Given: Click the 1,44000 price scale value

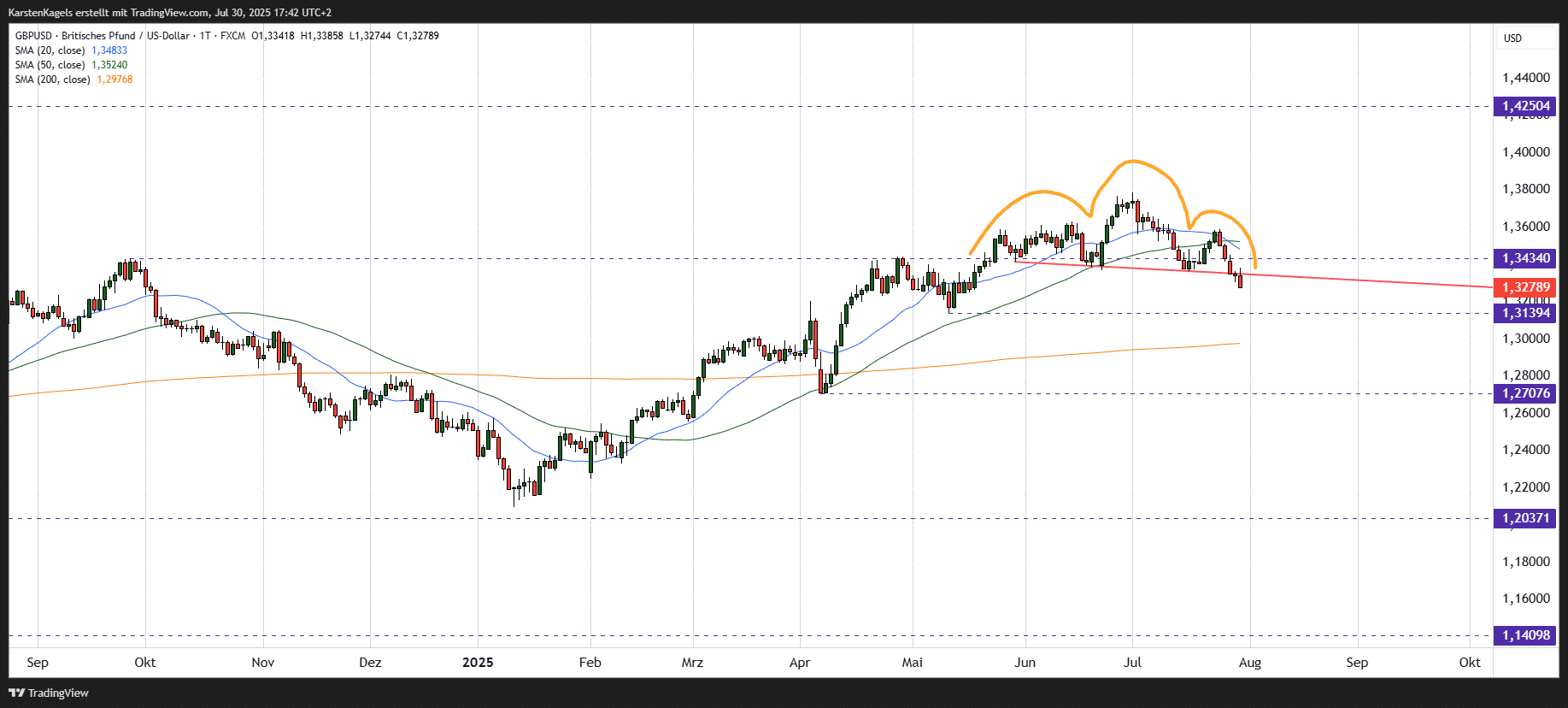Looking at the screenshot, I should pyautogui.click(x=1526, y=77).
